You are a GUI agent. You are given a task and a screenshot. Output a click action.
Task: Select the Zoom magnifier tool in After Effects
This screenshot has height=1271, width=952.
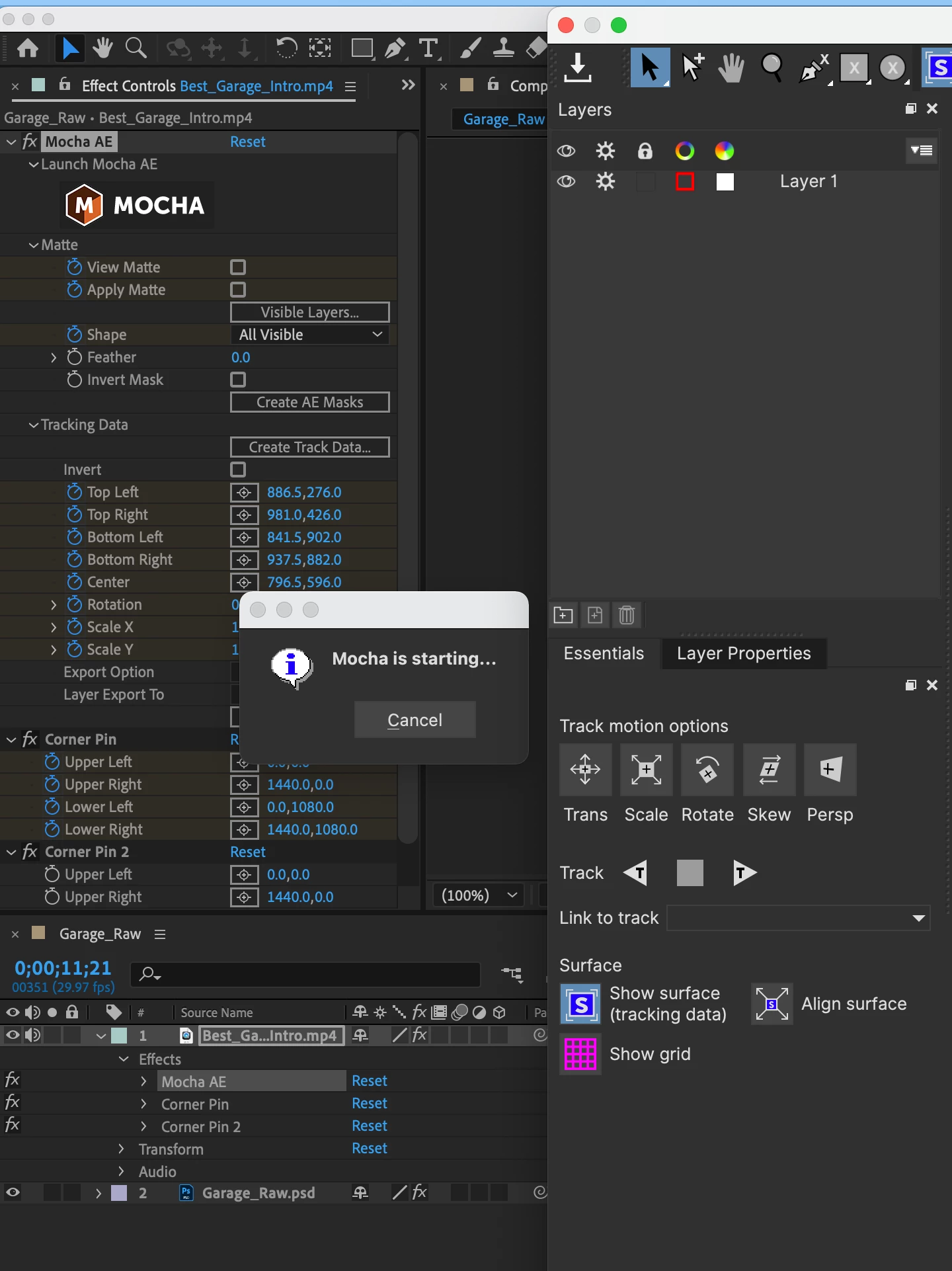136,48
